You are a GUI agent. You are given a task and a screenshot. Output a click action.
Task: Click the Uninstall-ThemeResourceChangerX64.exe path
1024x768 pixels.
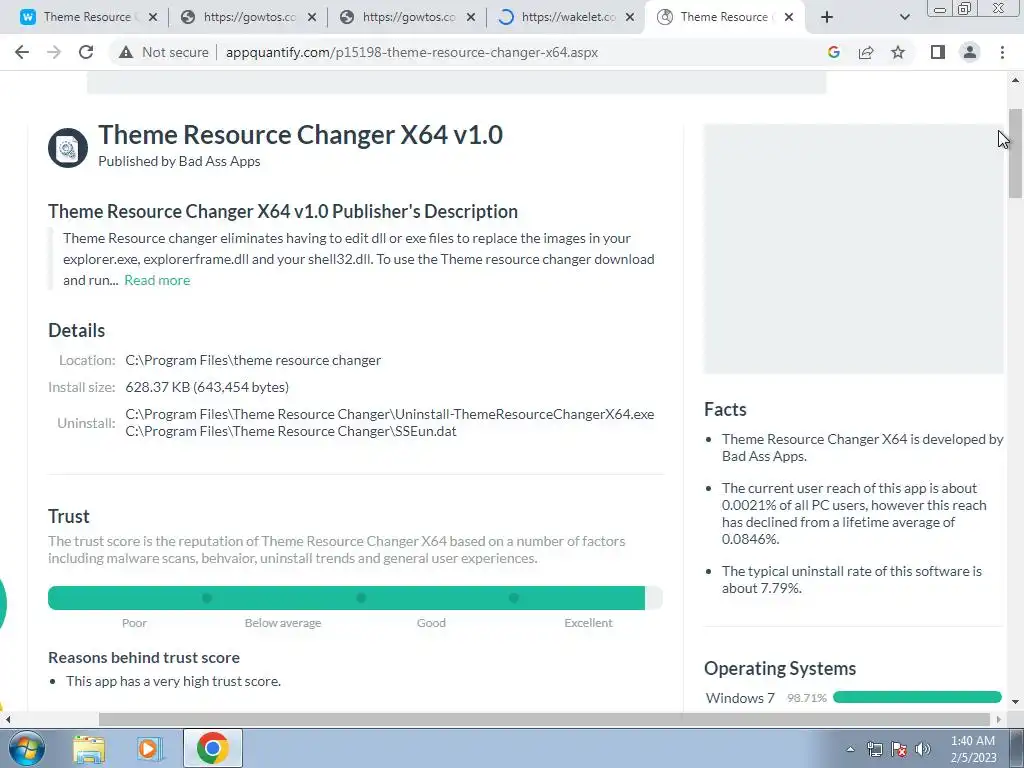coord(390,414)
